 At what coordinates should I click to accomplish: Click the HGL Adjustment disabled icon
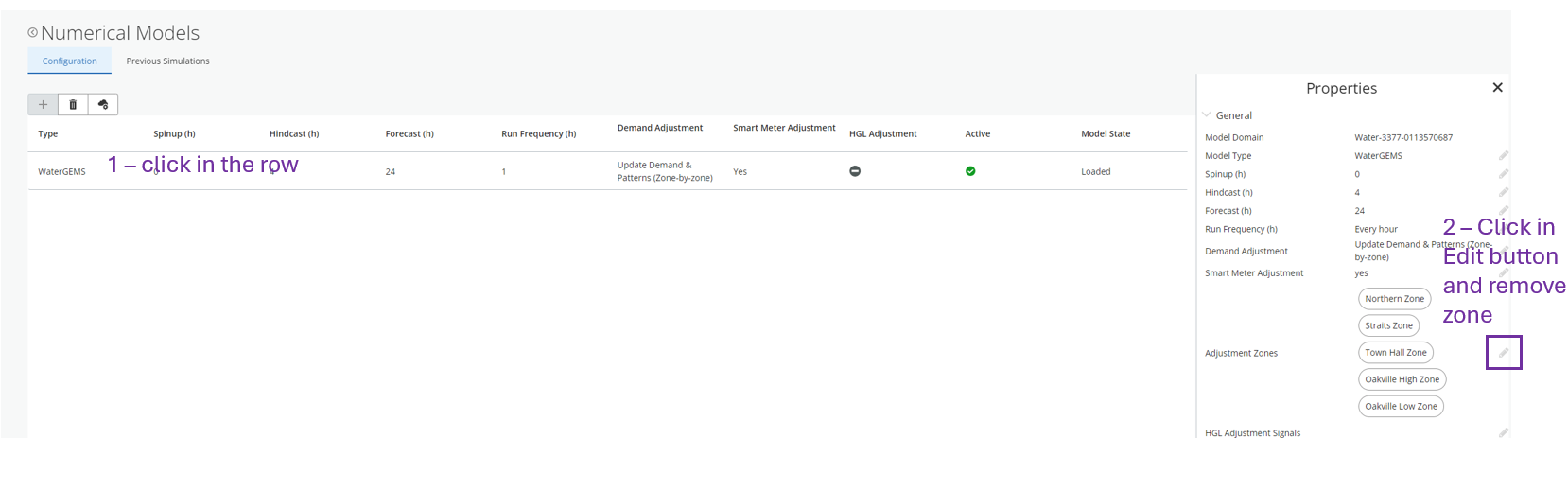pos(855,171)
